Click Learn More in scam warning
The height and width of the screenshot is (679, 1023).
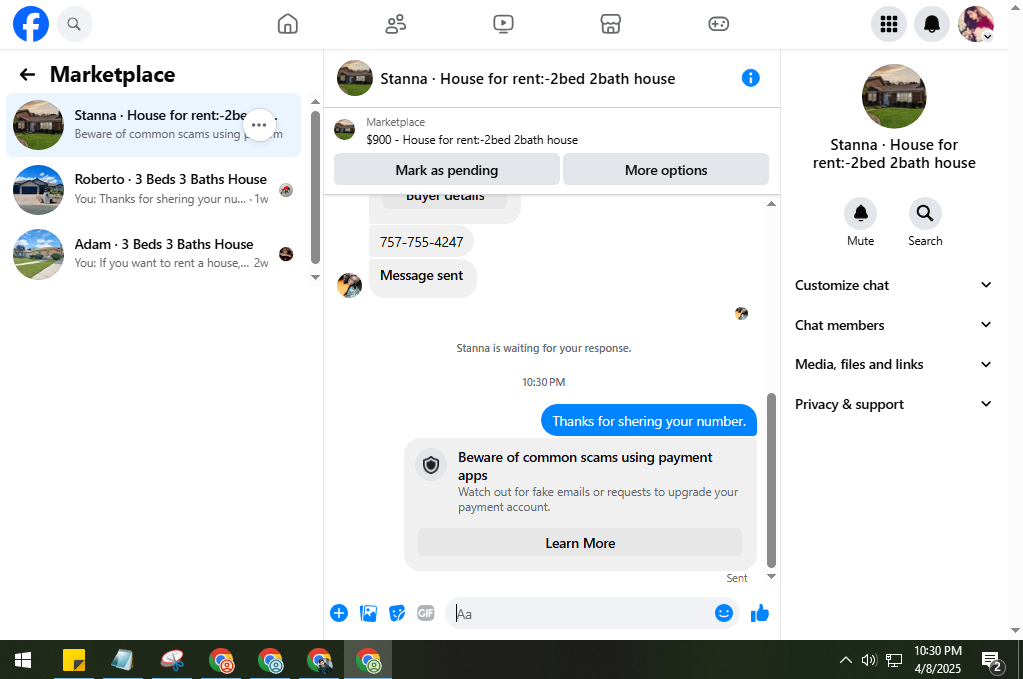579,543
